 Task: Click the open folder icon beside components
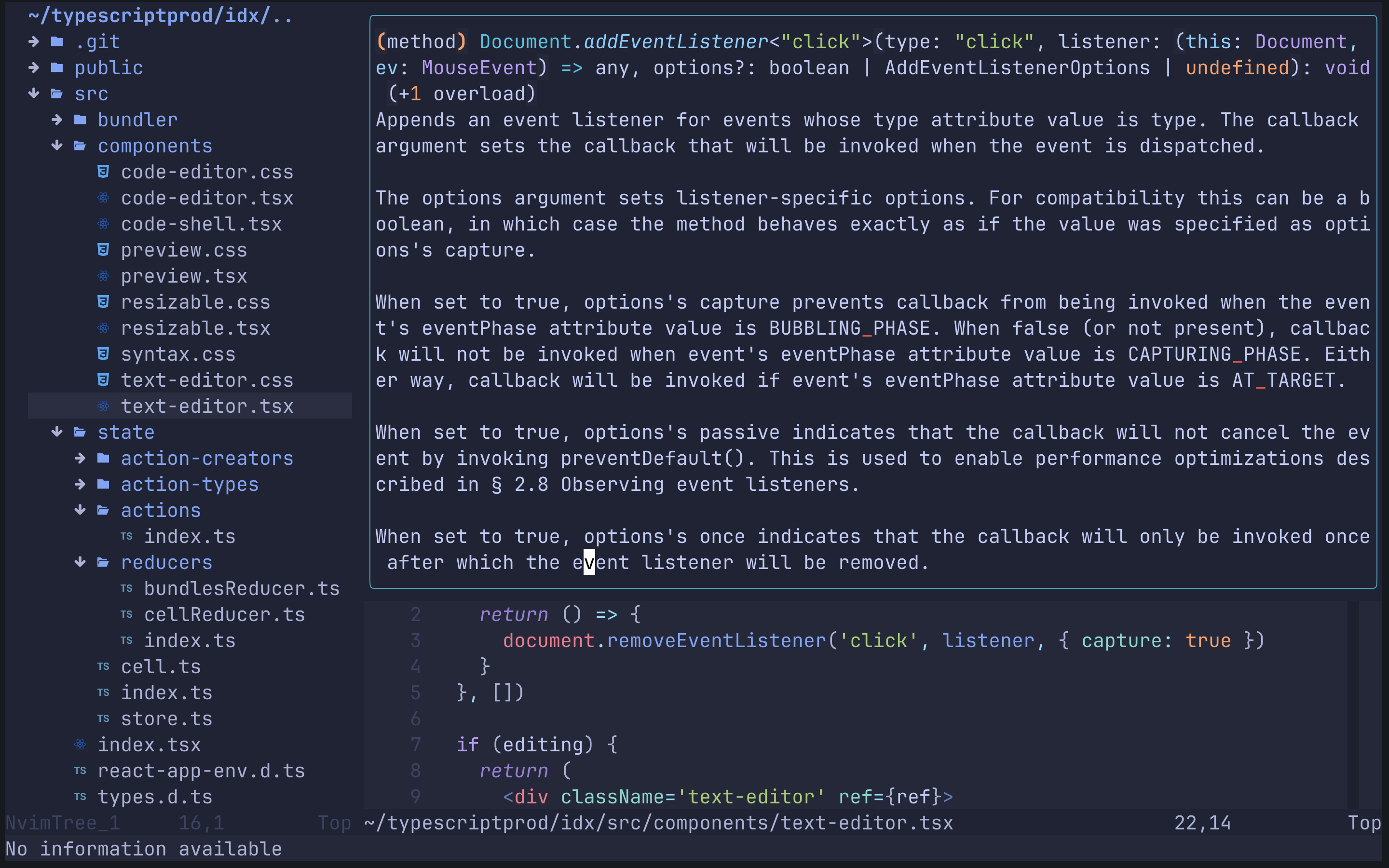click(80, 146)
